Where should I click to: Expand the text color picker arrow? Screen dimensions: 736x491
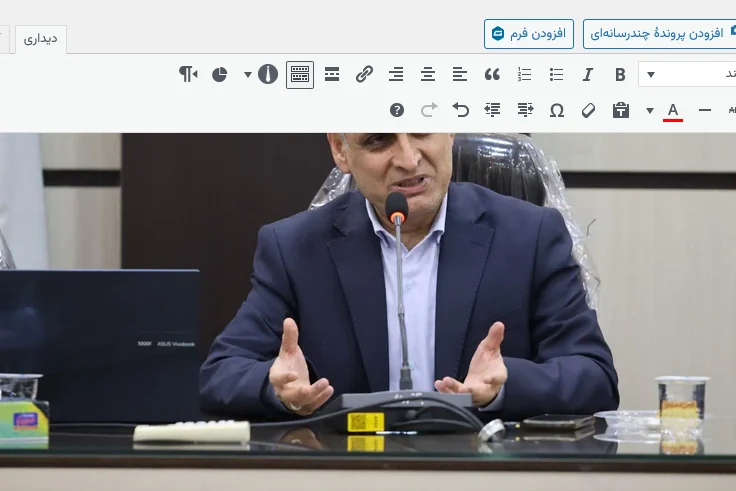650,110
